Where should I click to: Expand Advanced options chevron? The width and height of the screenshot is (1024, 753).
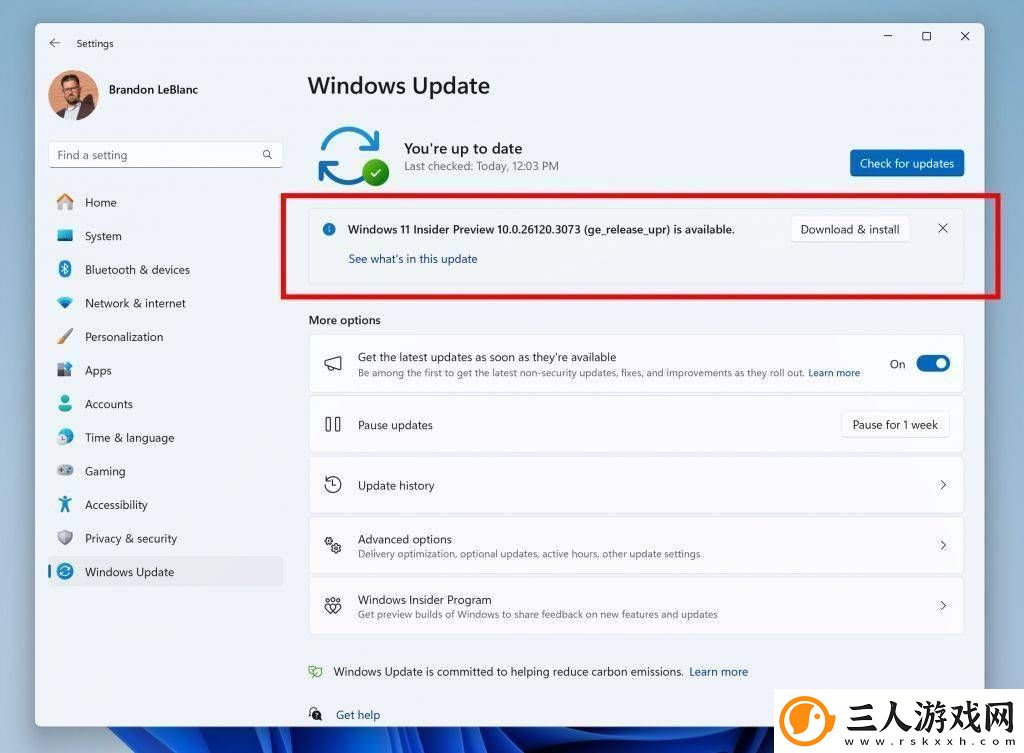[x=943, y=545]
